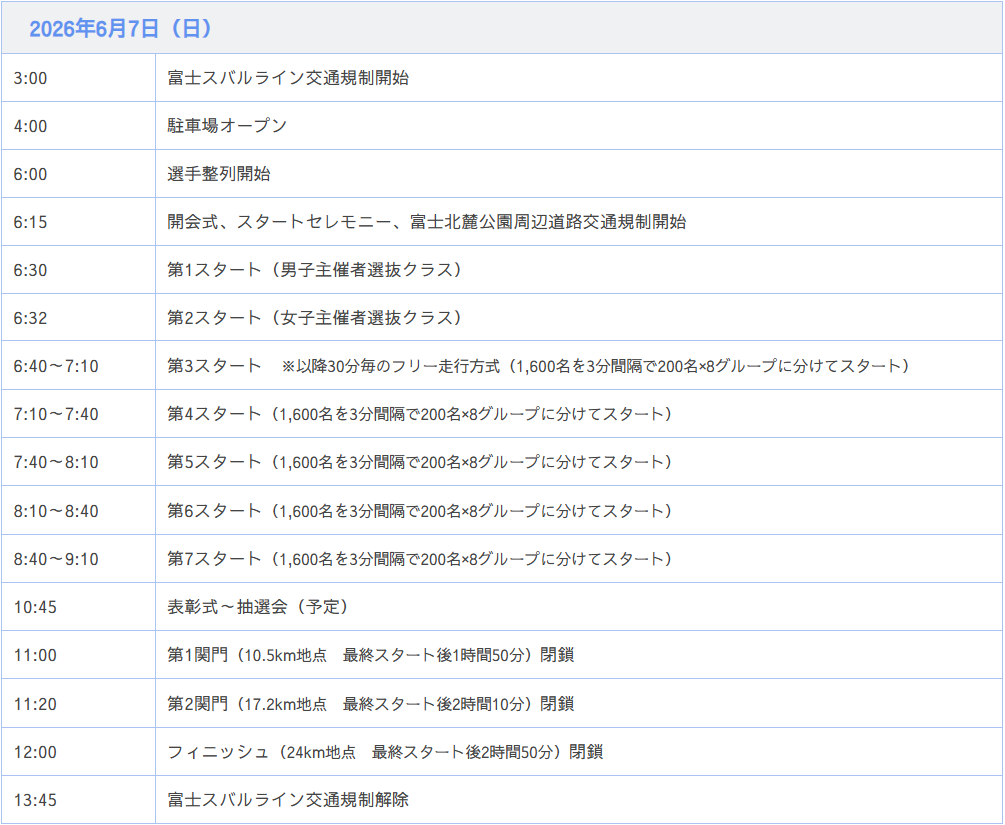1005x825 pixels.
Task: Select the 選手整列開始 schedule entry
Action: click(x=219, y=174)
